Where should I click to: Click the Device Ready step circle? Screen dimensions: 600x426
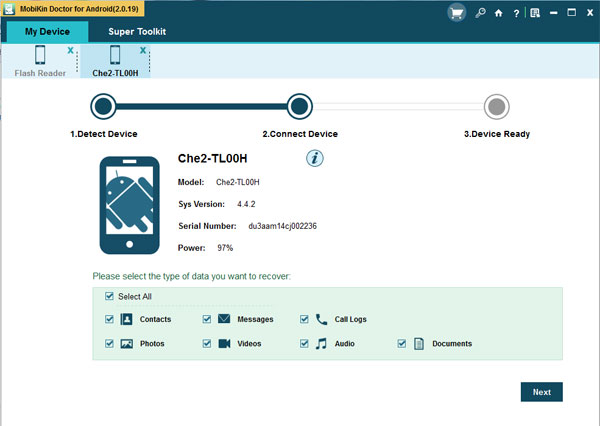497,107
